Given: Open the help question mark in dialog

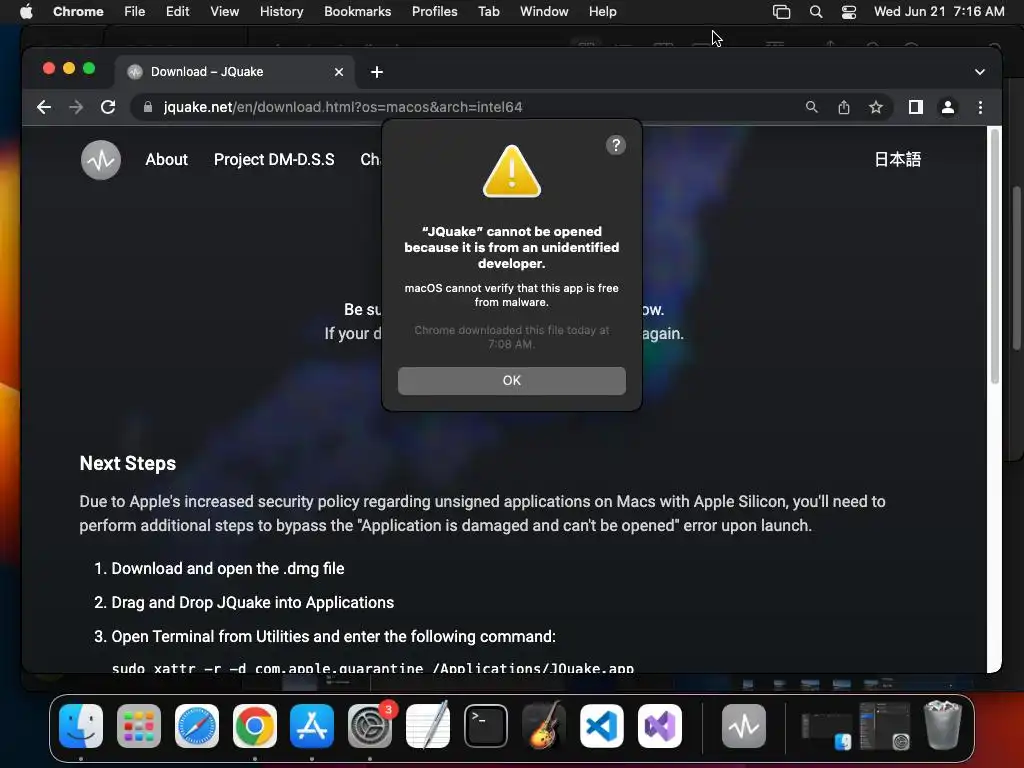Looking at the screenshot, I should click(x=615, y=145).
